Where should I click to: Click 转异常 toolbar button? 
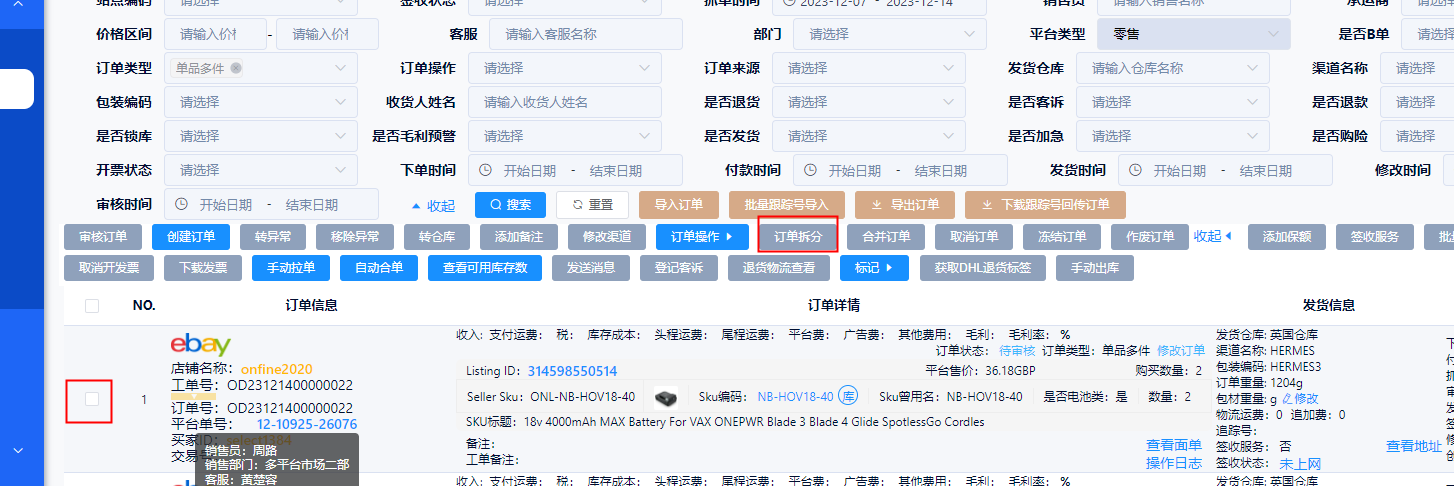tap(272, 238)
